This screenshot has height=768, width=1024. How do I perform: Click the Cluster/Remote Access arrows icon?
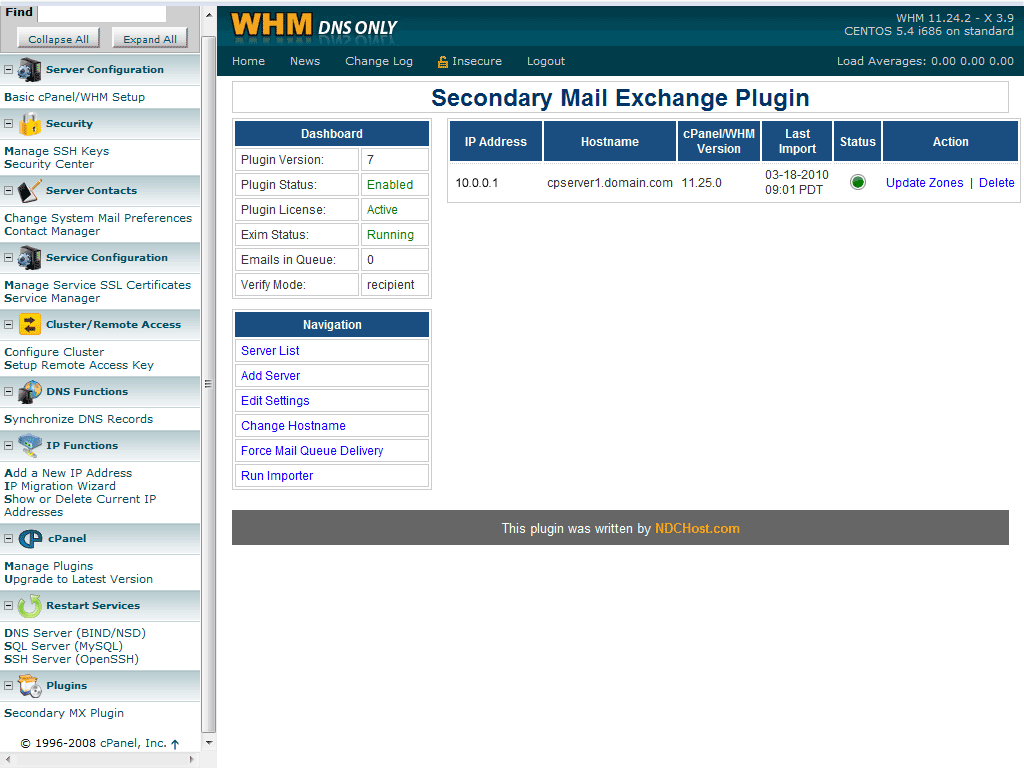click(x=30, y=325)
